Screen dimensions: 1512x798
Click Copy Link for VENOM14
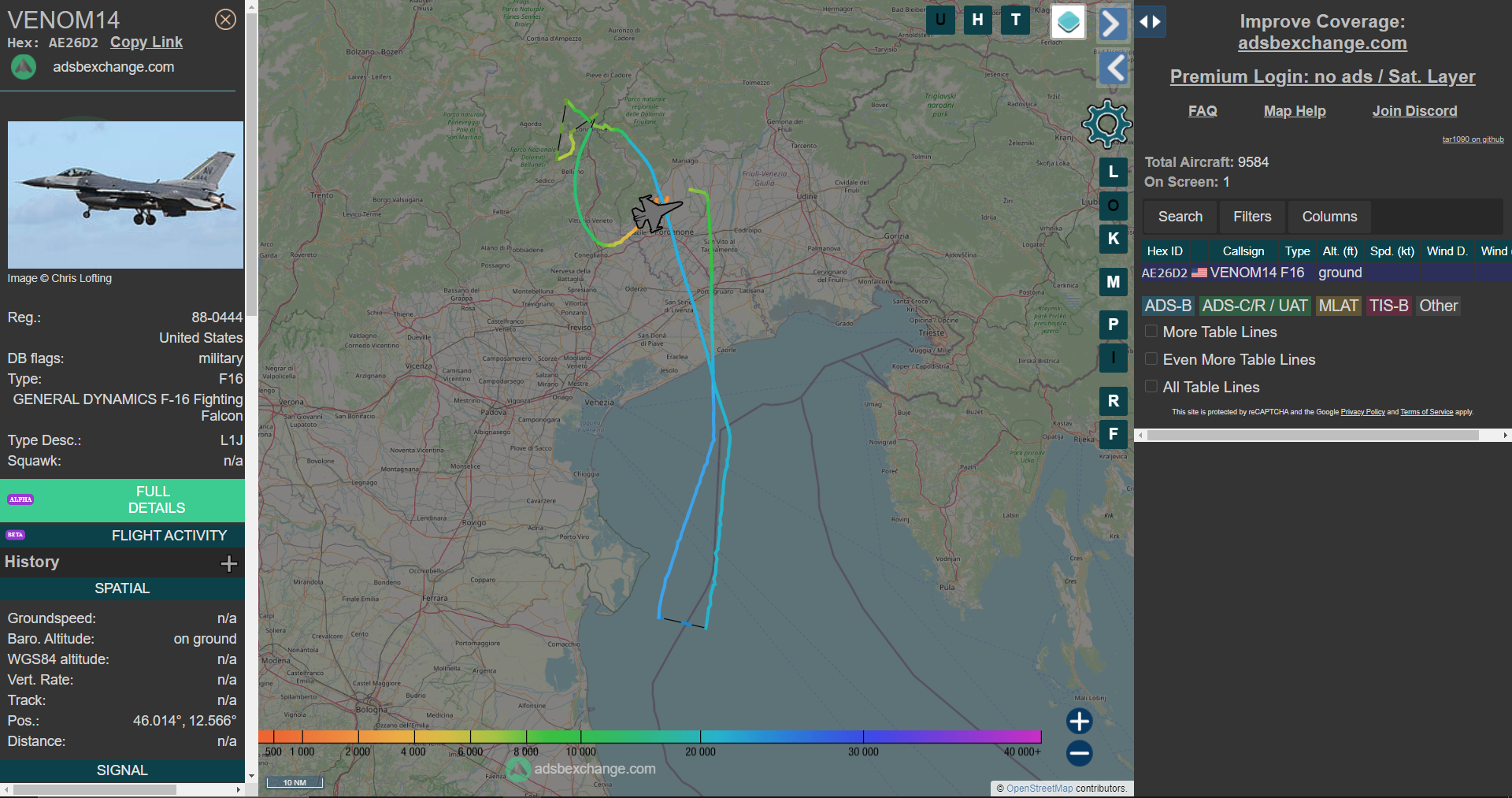click(x=146, y=43)
